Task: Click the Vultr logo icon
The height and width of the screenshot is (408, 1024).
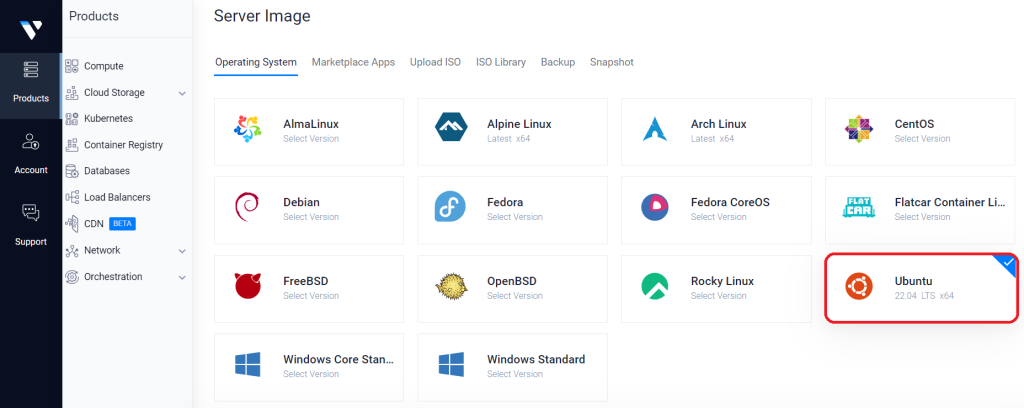Action: click(x=31, y=29)
